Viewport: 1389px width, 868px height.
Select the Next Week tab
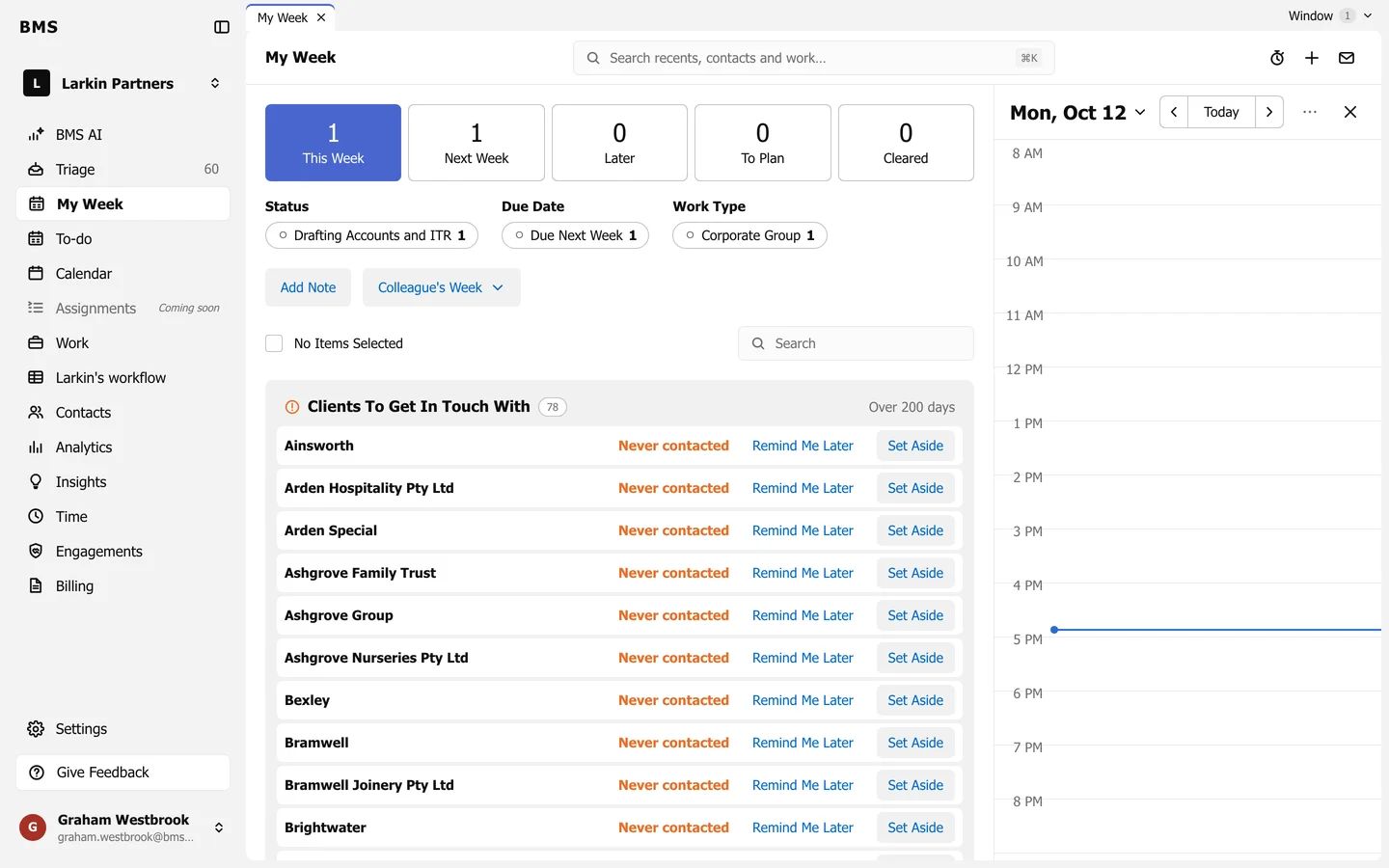477,143
